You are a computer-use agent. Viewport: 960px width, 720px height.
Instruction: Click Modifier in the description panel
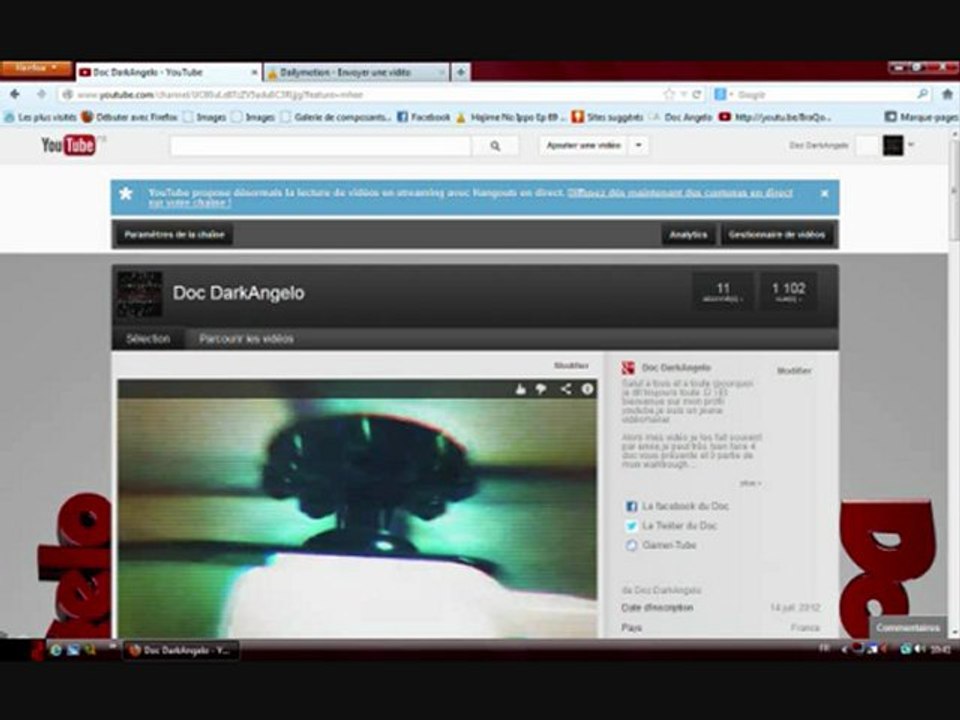coord(794,370)
